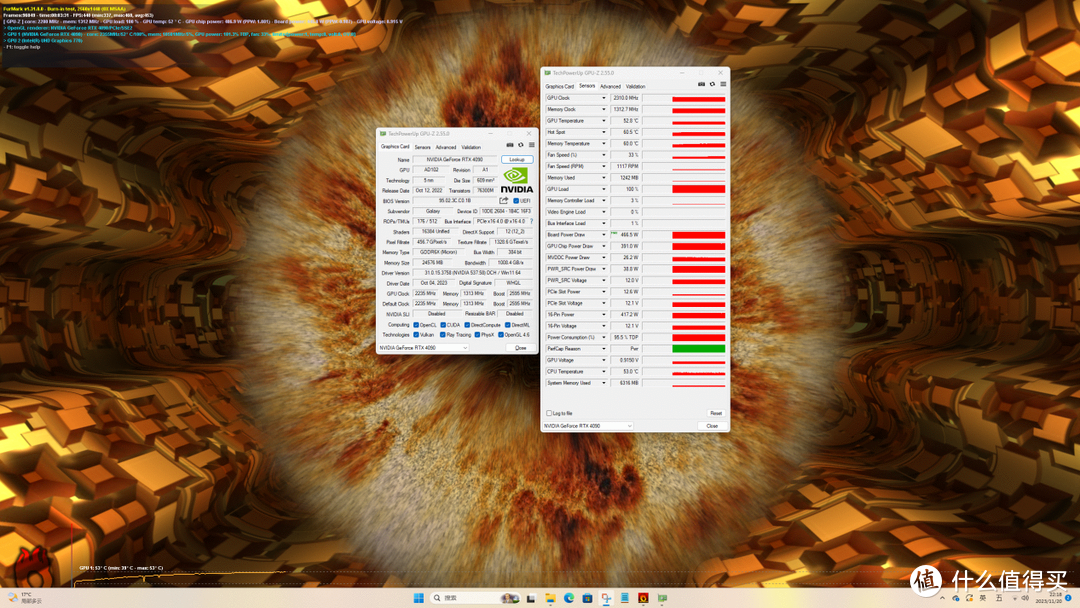Toggle the DirectML checkbox

tap(508, 325)
